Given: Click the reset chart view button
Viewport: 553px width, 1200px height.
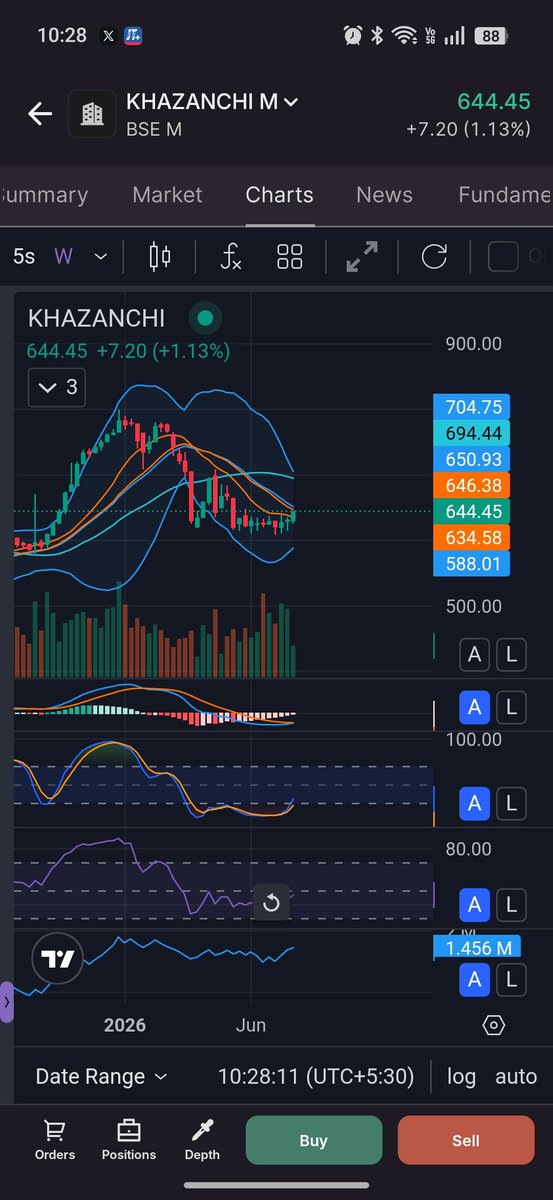Looking at the screenshot, I should pos(270,904).
